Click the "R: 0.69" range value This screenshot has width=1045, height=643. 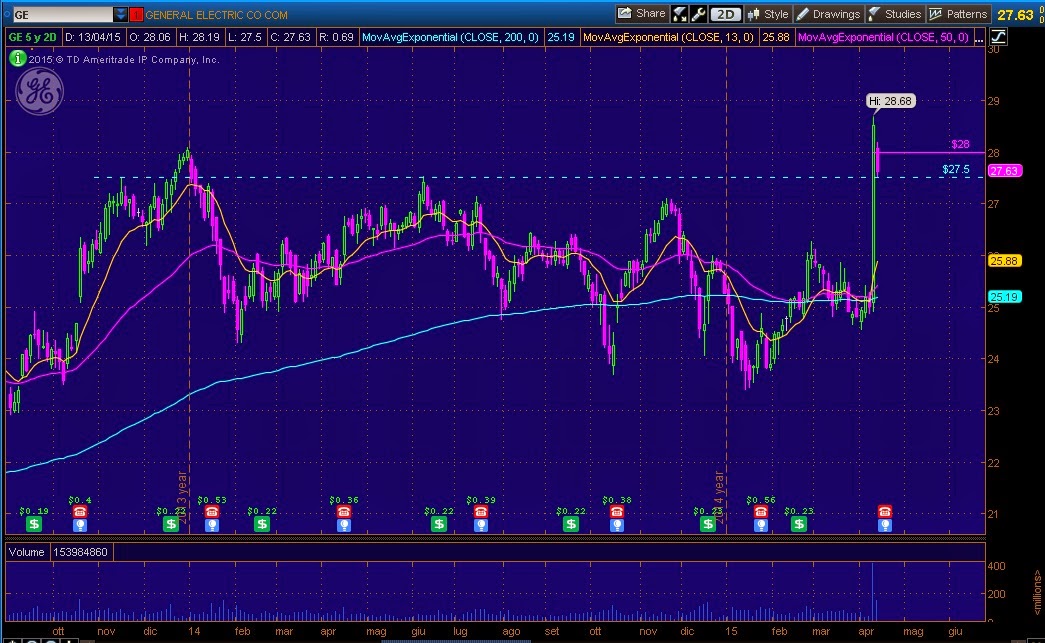coord(336,37)
